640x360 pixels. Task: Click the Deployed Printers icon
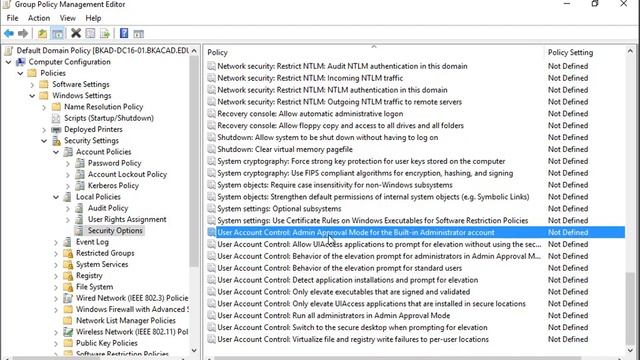point(56,129)
